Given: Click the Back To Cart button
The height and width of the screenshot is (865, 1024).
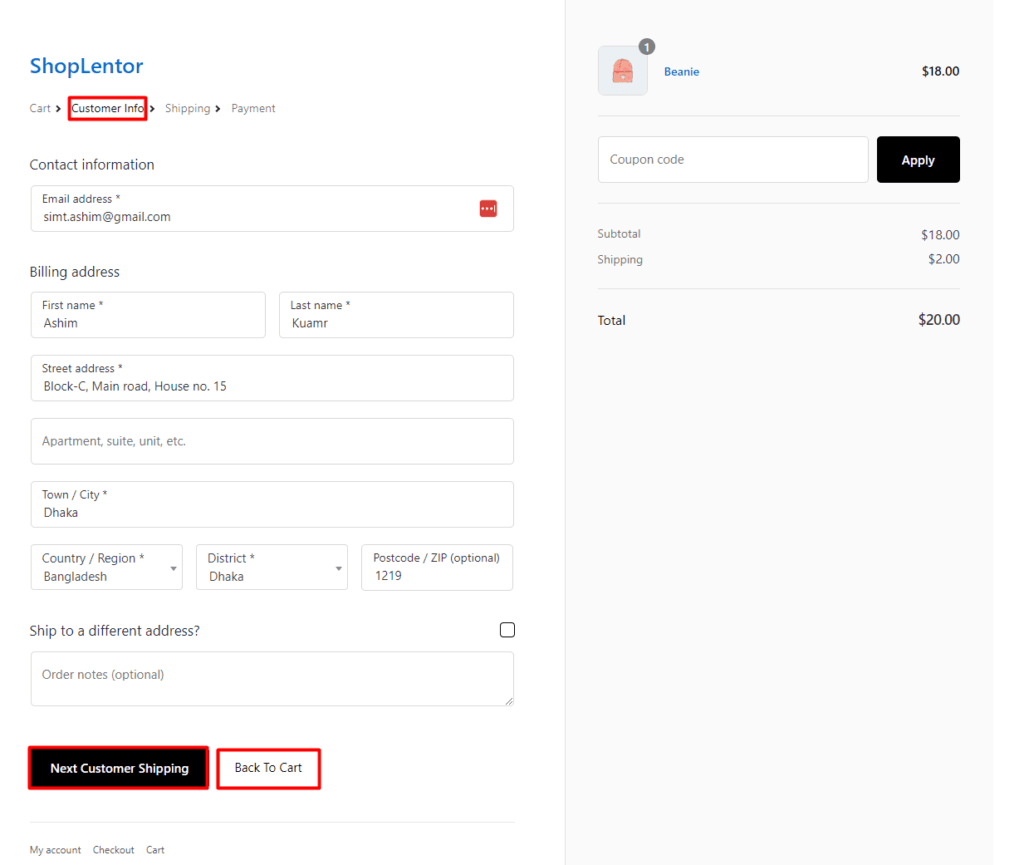Looking at the screenshot, I should click(x=268, y=768).
